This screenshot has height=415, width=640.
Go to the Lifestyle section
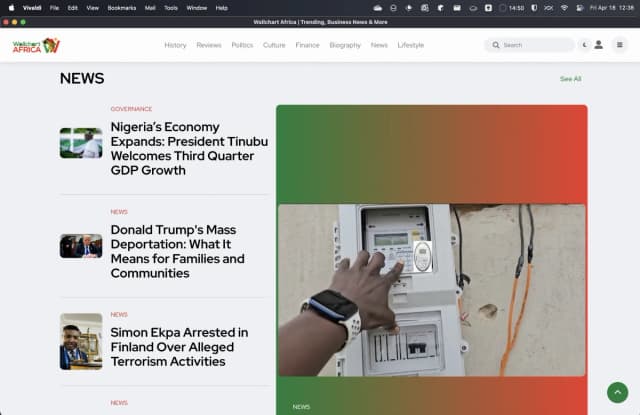point(410,45)
